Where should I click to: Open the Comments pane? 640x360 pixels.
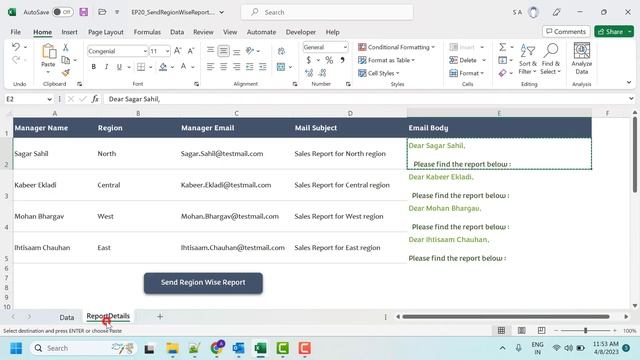[566, 32]
